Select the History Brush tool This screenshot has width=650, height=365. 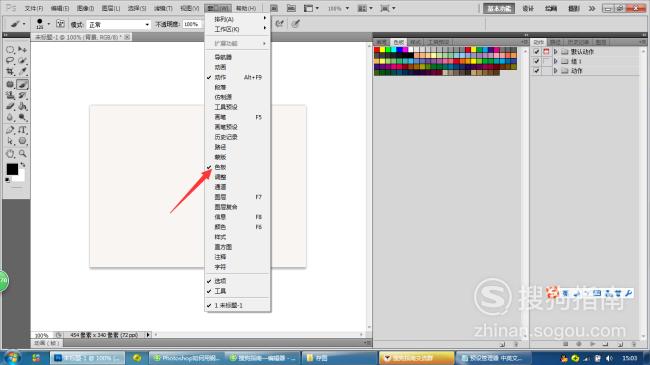pyautogui.click(x=22, y=95)
